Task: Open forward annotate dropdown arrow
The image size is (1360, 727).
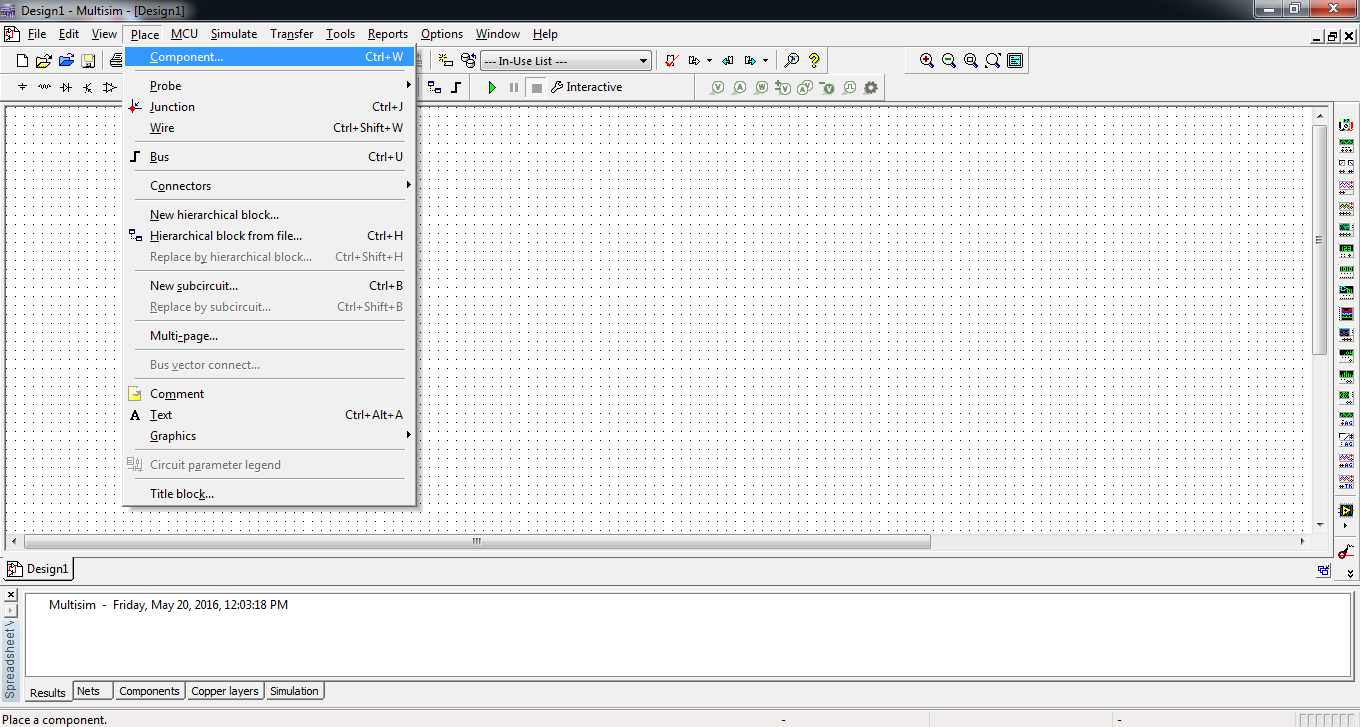Action: click(765, 61)
